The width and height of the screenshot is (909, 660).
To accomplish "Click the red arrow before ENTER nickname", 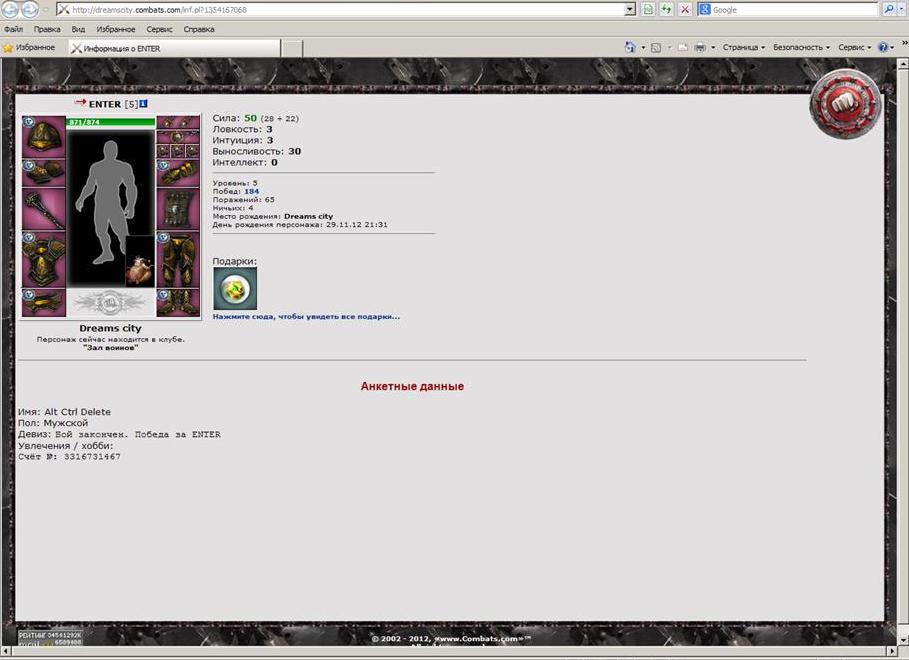I will 80,103.
